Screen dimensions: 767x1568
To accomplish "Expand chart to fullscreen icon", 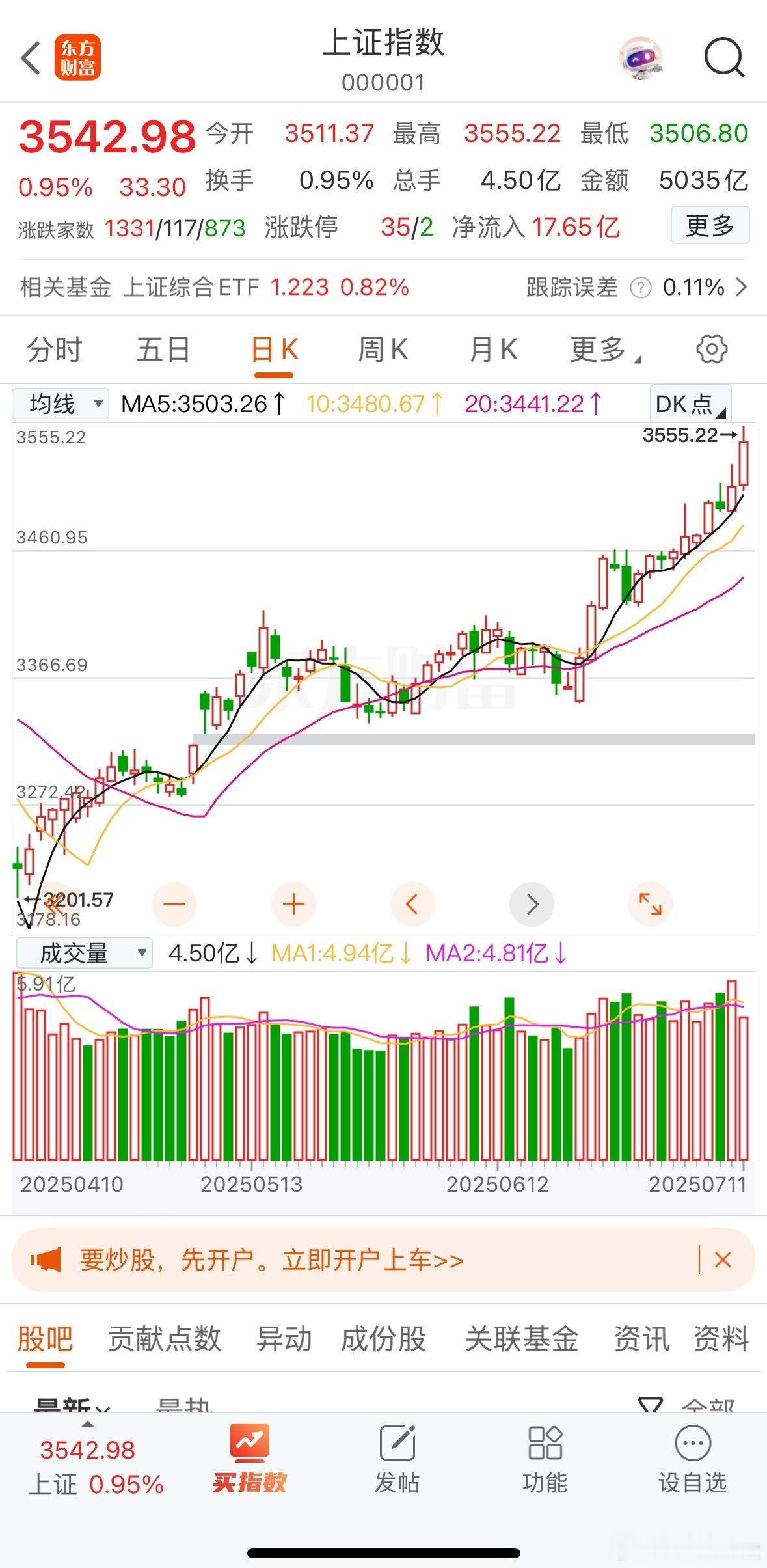I will click(651, 903).
